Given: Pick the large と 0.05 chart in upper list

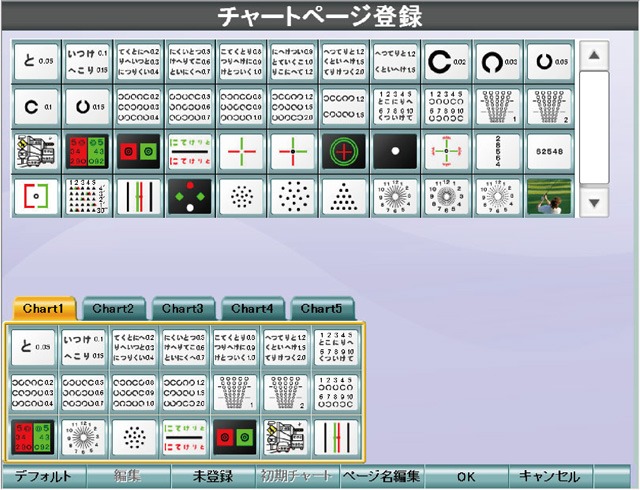Looking at the screenshot, I should coord(36,61).
